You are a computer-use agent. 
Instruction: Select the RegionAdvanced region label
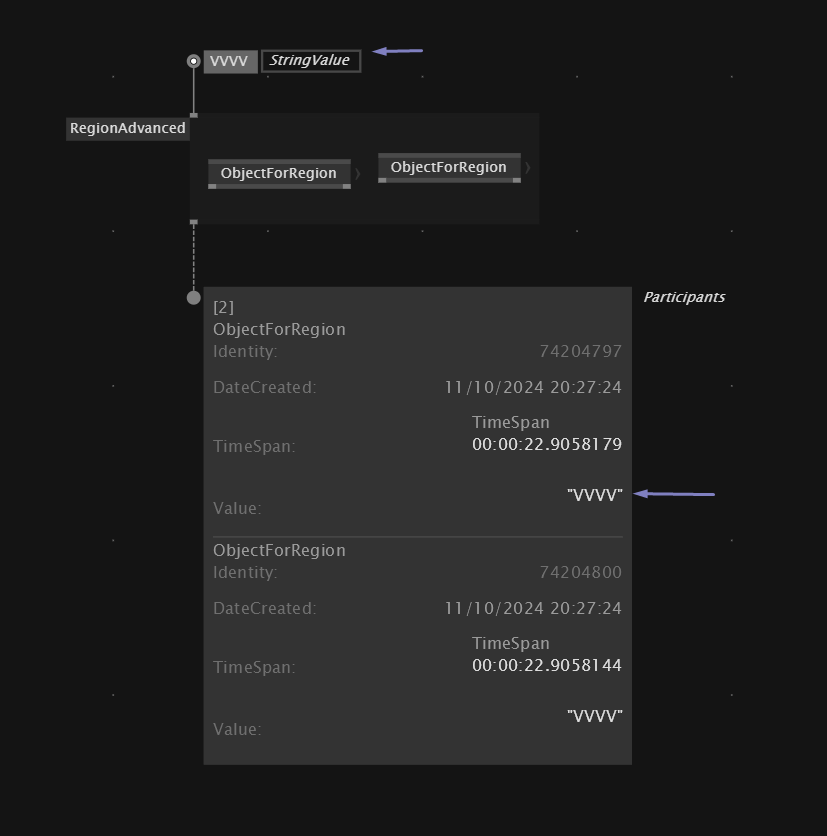[x=127, y=128]
